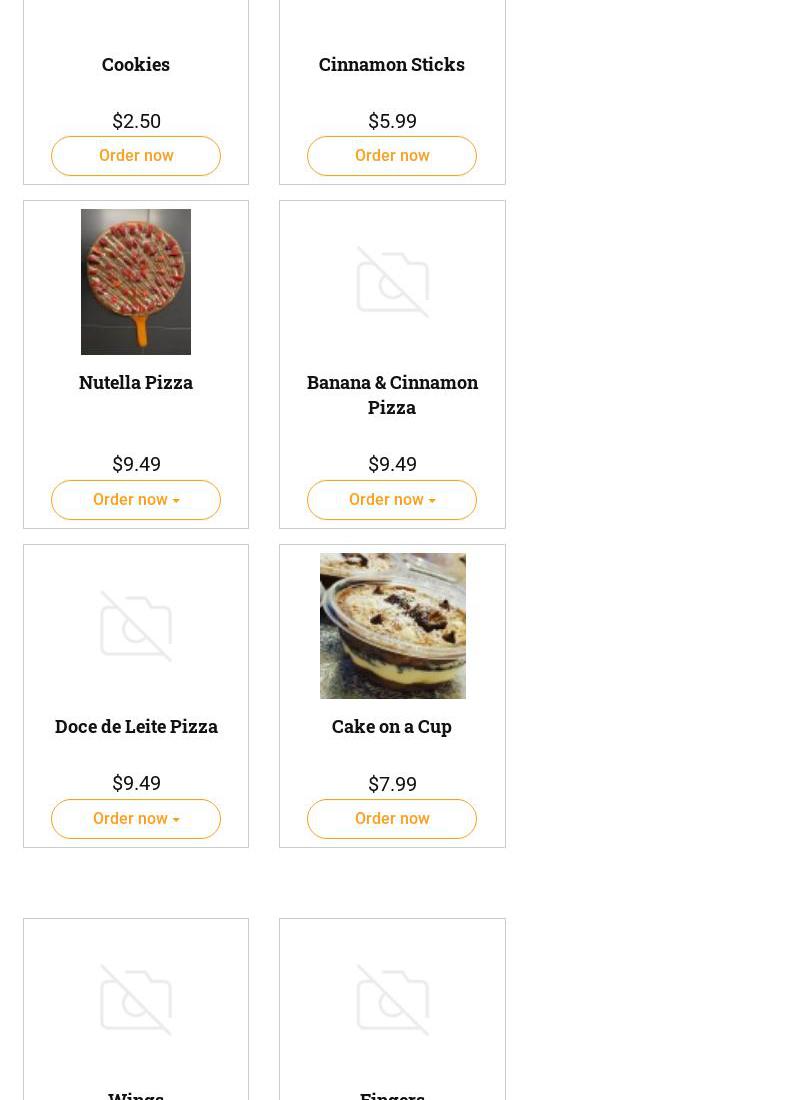Click the Nutella Pizza photo
Screen dimensions: 785x1100
pyautogui.click(x=136, y=281)
